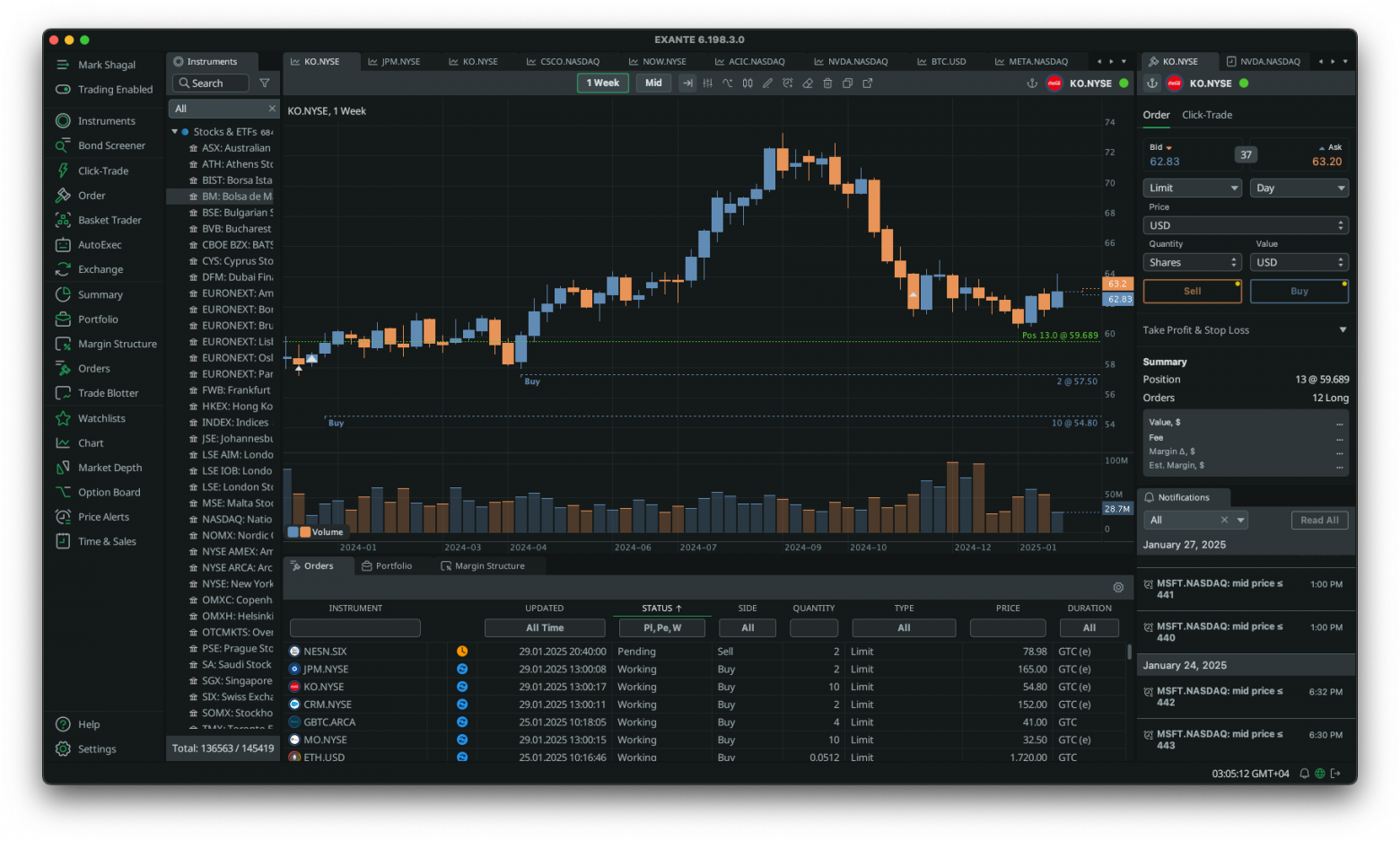Open the Price Alerts icon
The width and height of the screenshot is (1400, 841).
click(x=63, y=517)
